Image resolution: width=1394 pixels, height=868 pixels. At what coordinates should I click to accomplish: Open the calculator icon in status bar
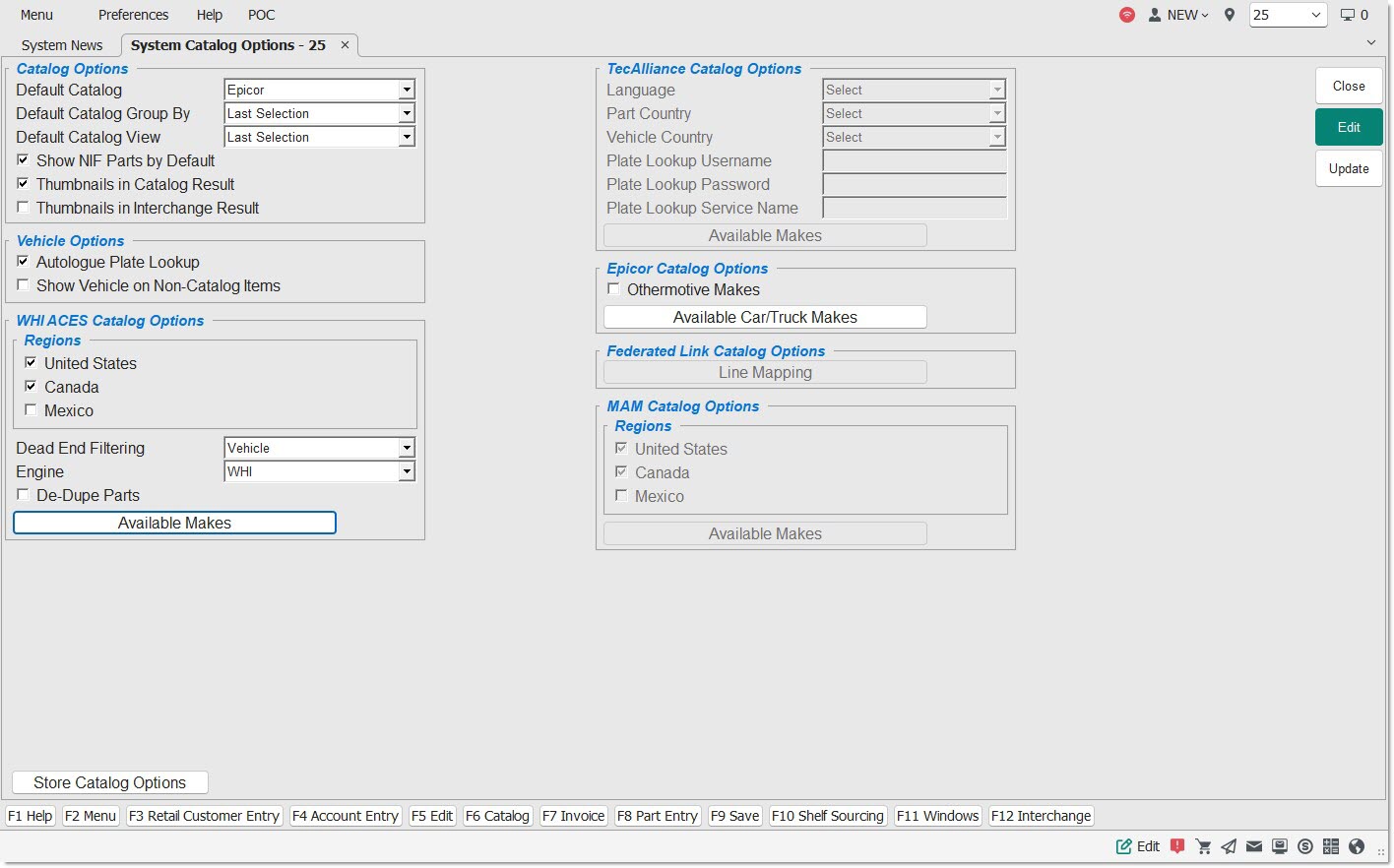(1331, 846)
